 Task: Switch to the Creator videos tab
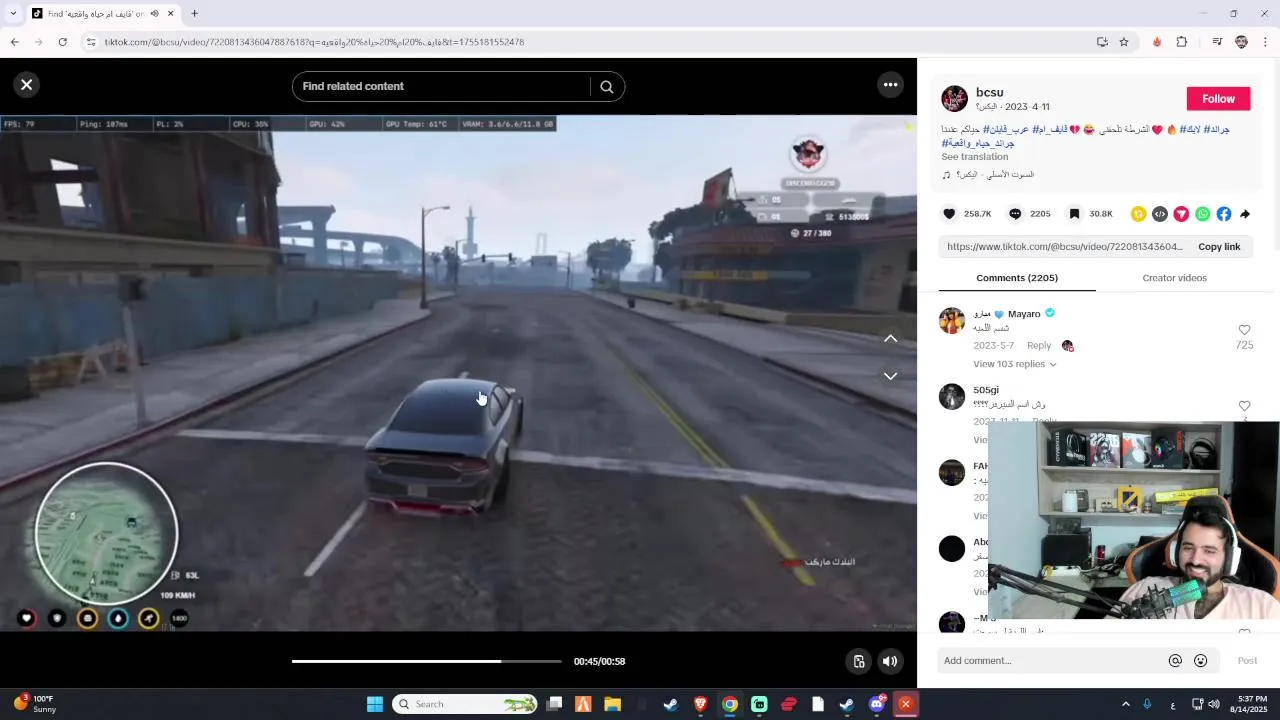tap(1174, 278)
